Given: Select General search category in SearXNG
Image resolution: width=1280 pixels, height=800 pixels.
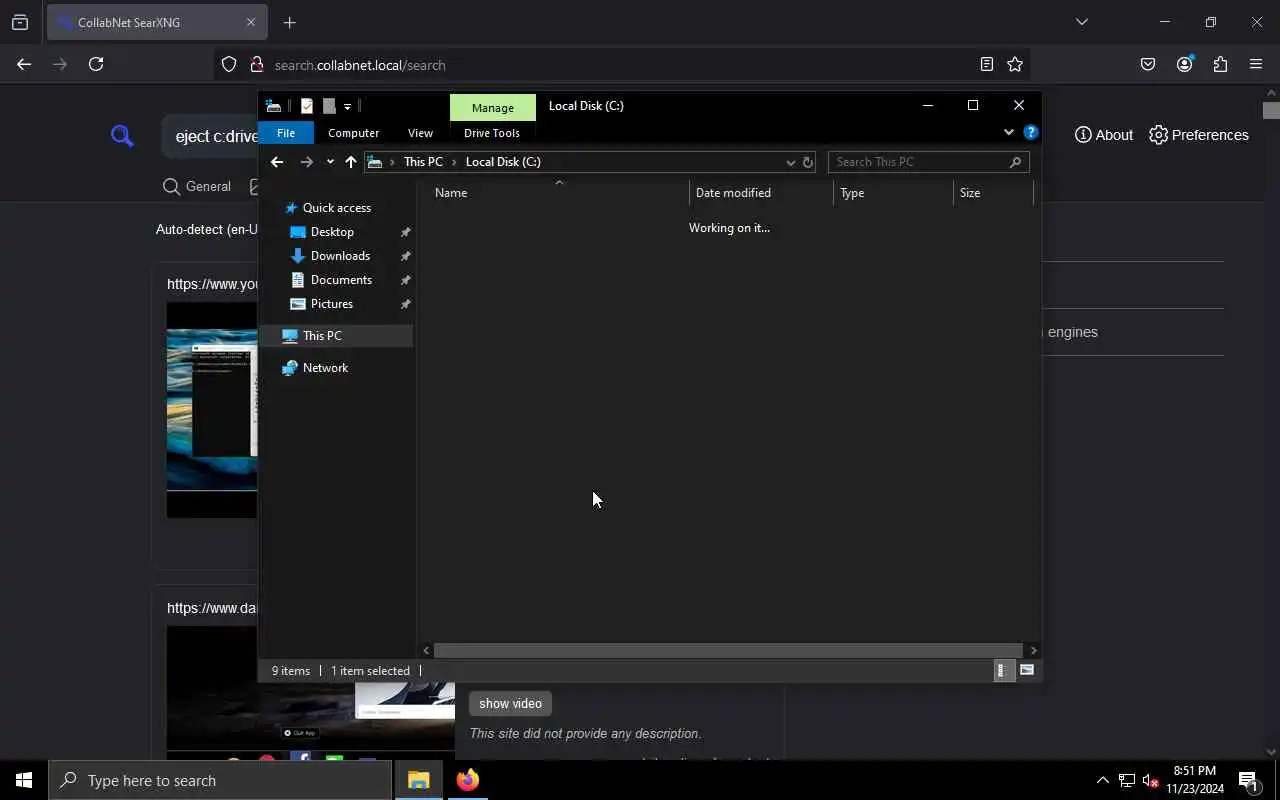Looking at the screenshot, I should (x=197, y=187).
